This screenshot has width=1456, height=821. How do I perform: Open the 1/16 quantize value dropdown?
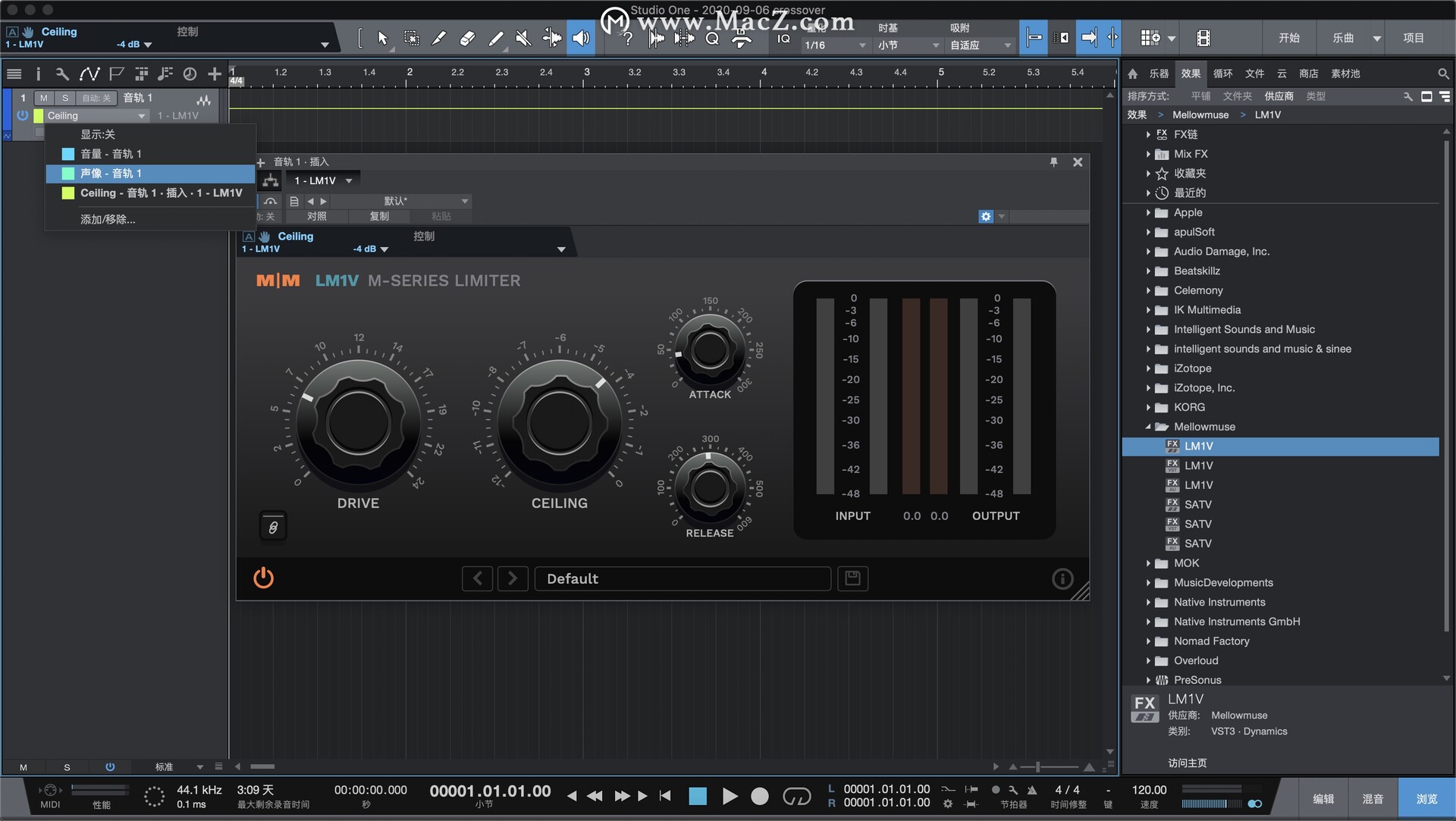835,45
